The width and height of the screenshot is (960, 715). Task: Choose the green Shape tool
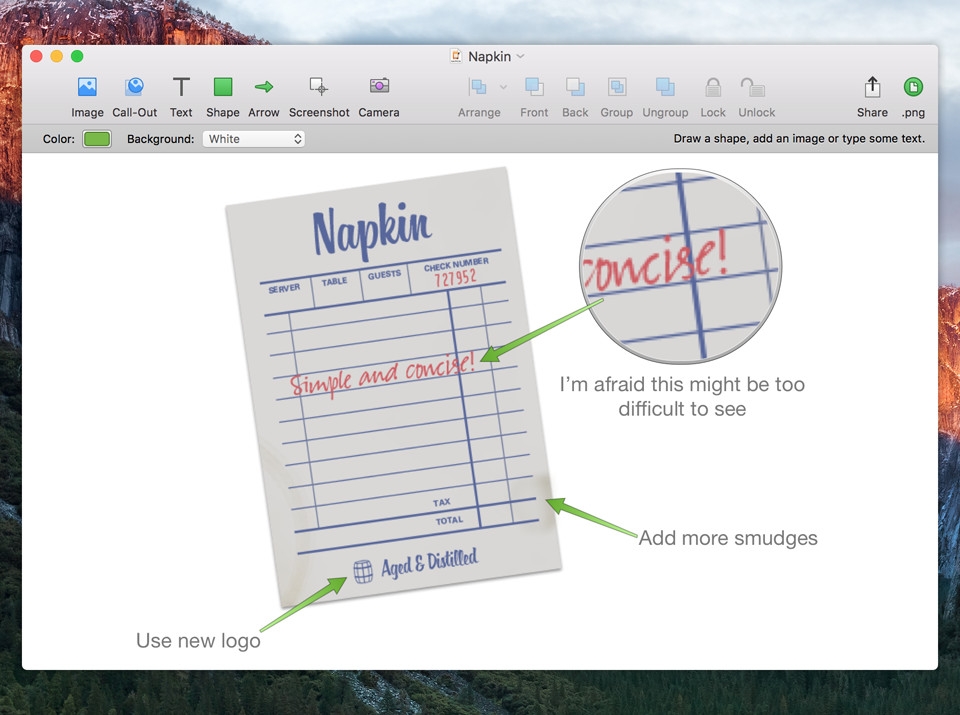222,87
